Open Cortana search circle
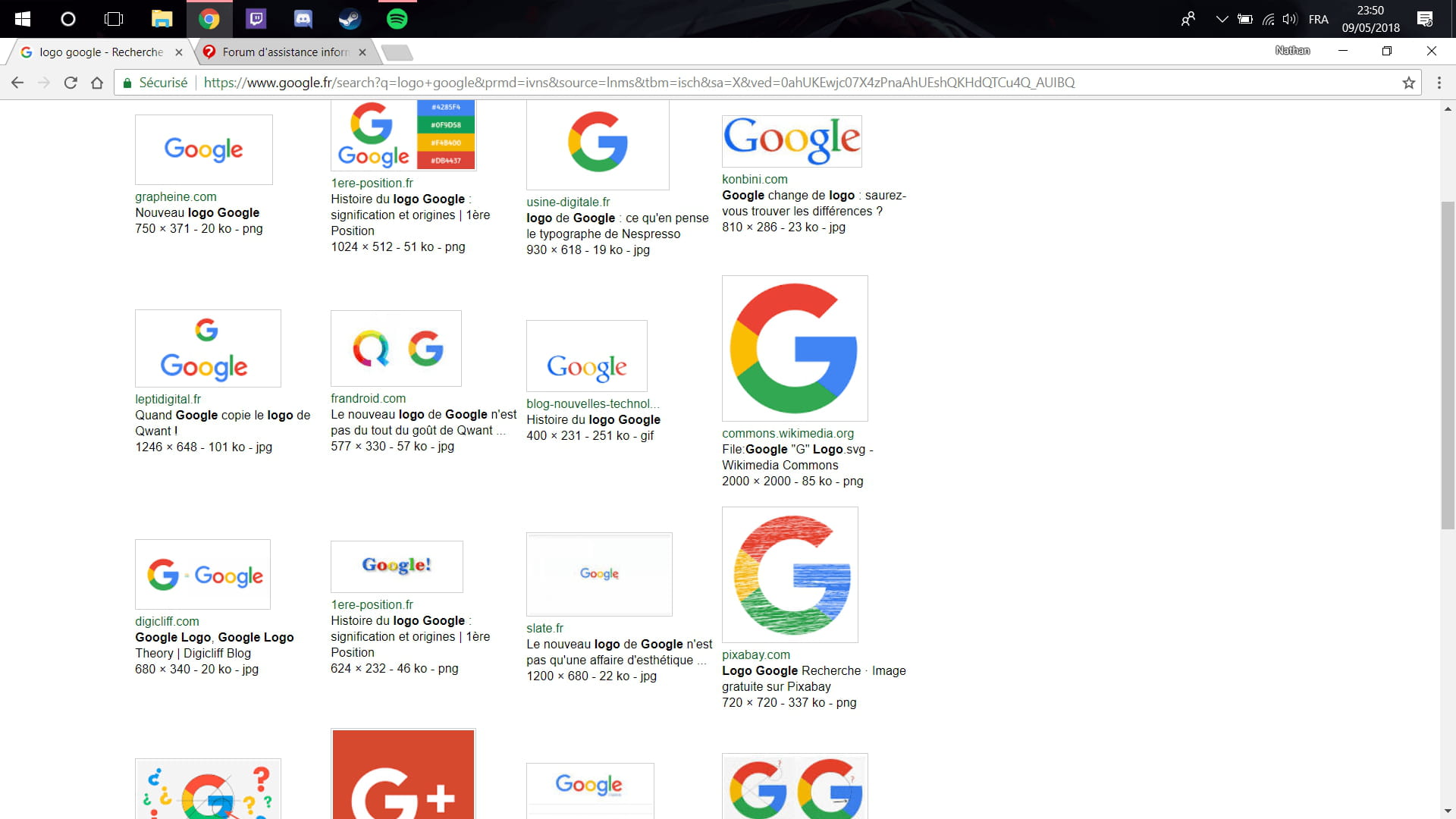 point(68,19)
